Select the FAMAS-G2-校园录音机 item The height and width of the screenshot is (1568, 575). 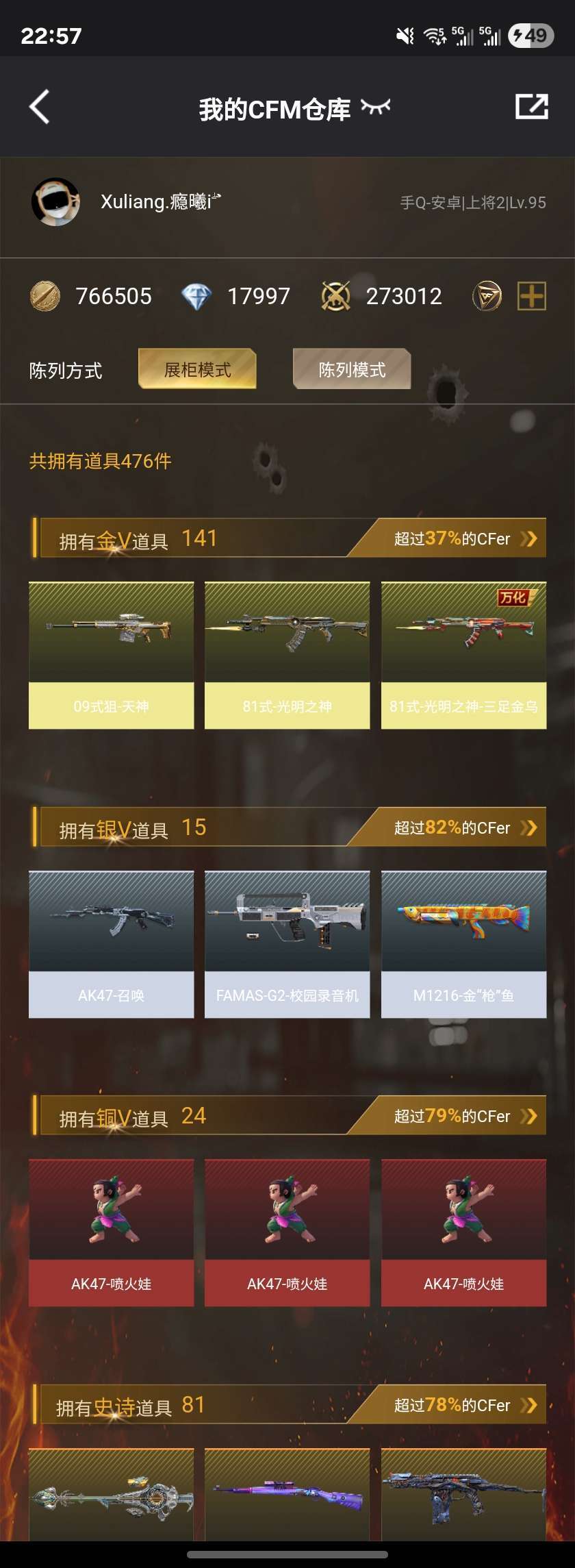point(287,945)
